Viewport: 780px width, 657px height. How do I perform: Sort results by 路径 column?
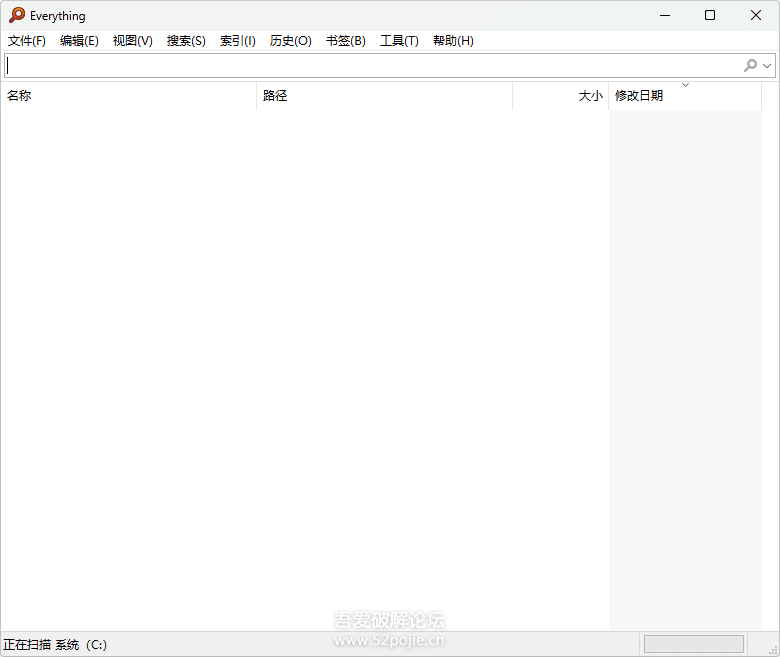[x=385, y=95]
